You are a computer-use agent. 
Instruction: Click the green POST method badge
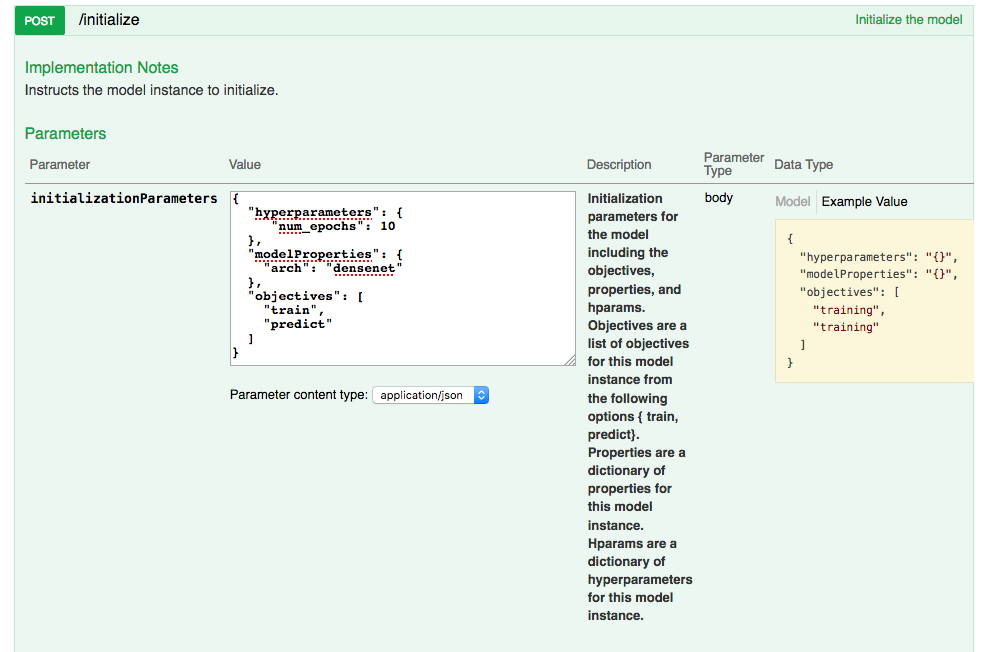click(x=39, y=20)
